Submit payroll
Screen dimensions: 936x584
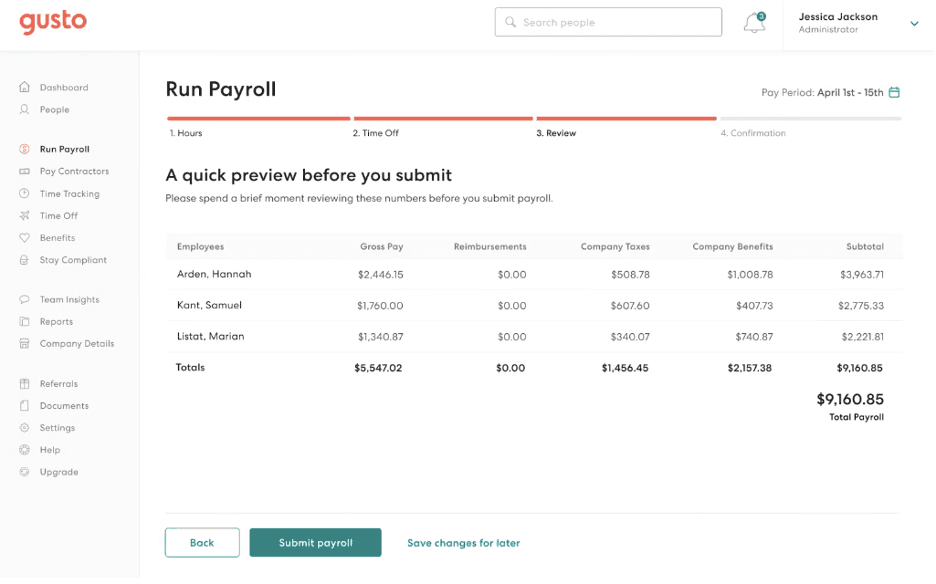coord(315,542)
